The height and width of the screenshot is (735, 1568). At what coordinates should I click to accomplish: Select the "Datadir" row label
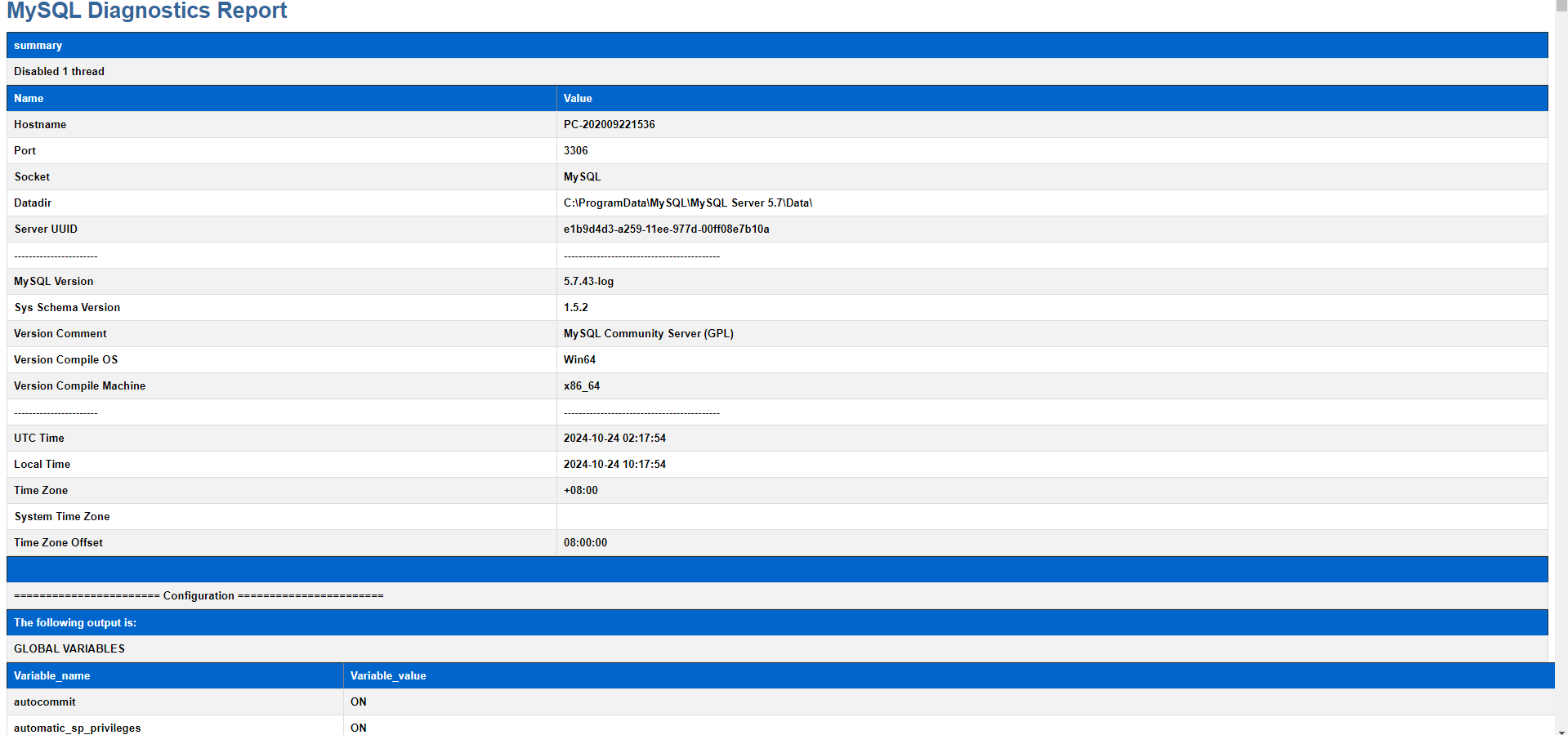click(x=33, y=203)
